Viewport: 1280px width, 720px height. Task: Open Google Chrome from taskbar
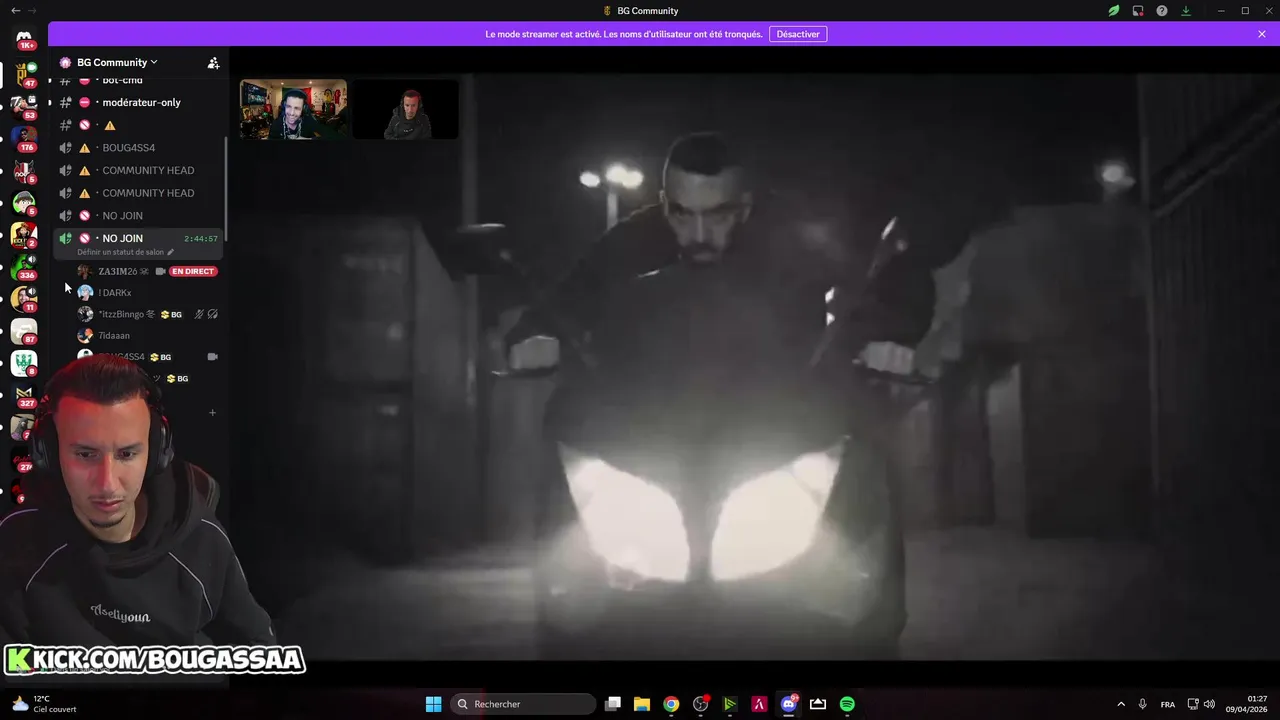pyautogui.click(x=671, y=704)
